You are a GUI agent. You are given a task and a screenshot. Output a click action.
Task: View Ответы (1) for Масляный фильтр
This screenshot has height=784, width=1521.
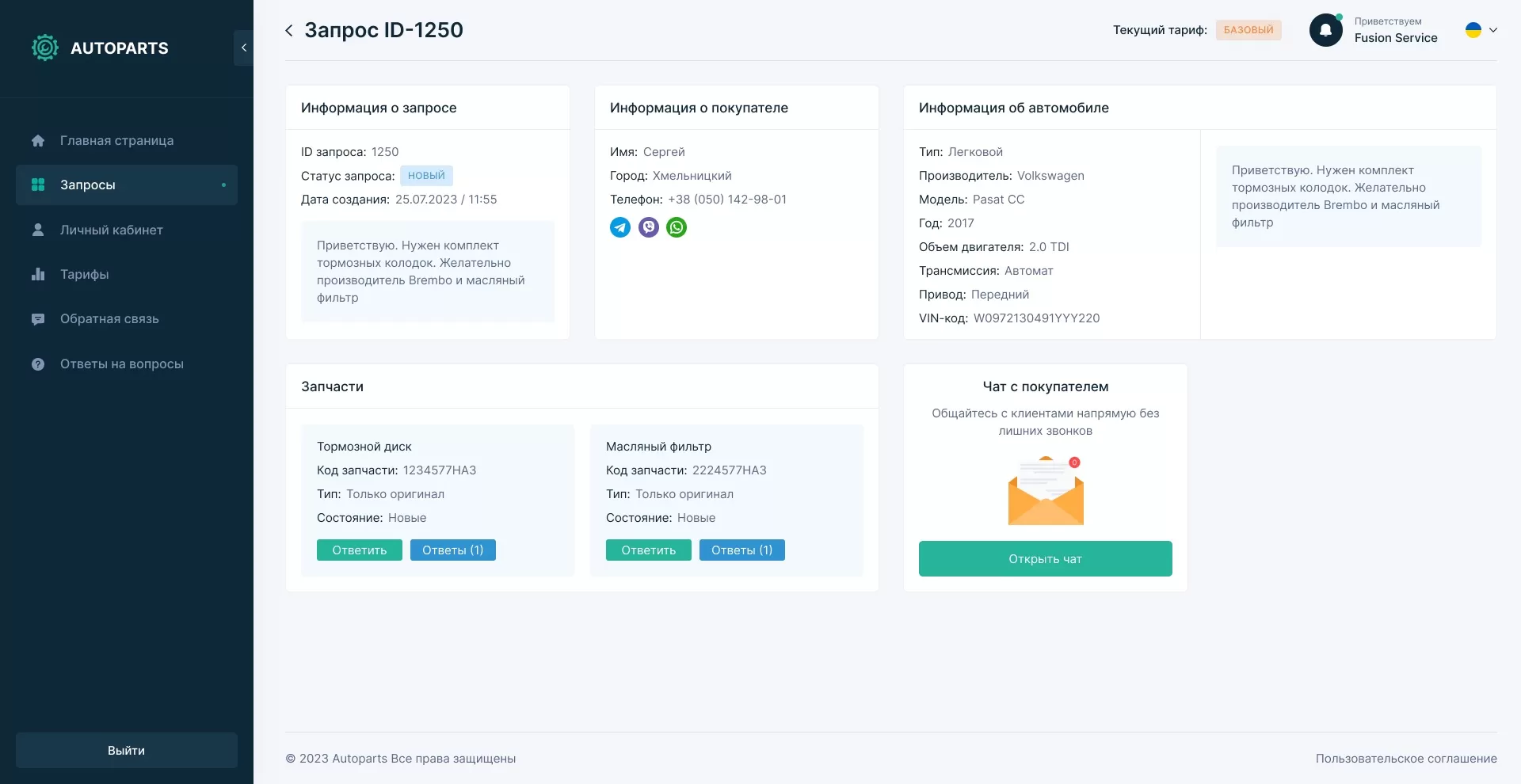click(x=742, y=550)
